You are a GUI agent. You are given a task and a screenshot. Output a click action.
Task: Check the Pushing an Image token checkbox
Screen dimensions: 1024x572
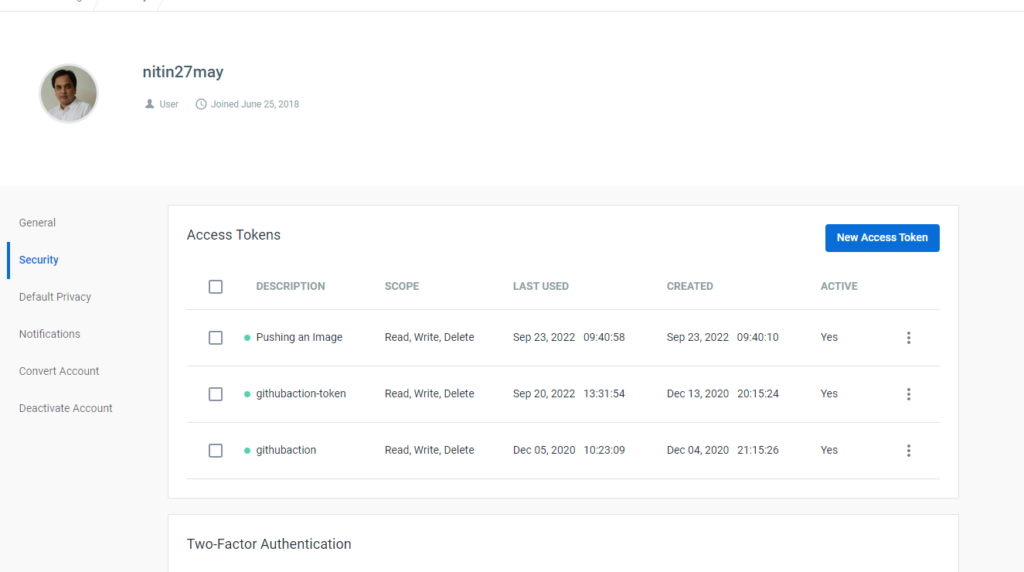click(x=215, y=338)
